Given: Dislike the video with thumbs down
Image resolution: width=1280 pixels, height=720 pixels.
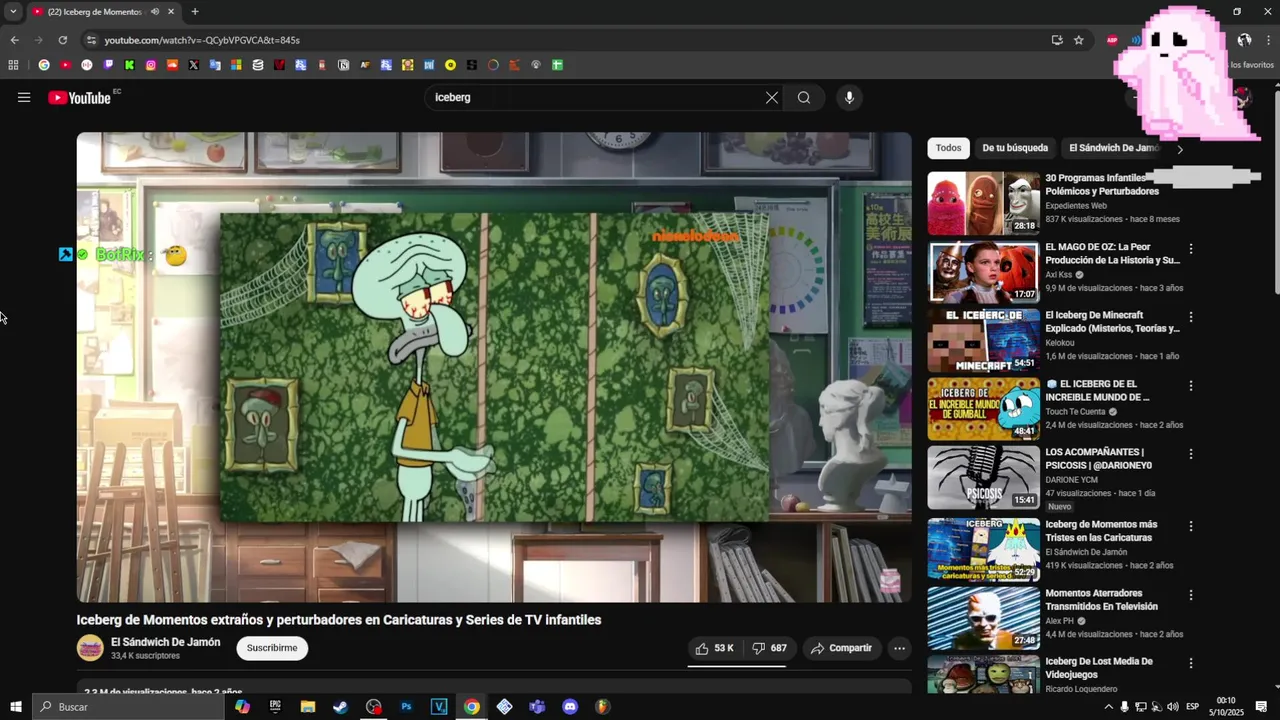Looking at the screenshot, I should (x=769, y=648).
